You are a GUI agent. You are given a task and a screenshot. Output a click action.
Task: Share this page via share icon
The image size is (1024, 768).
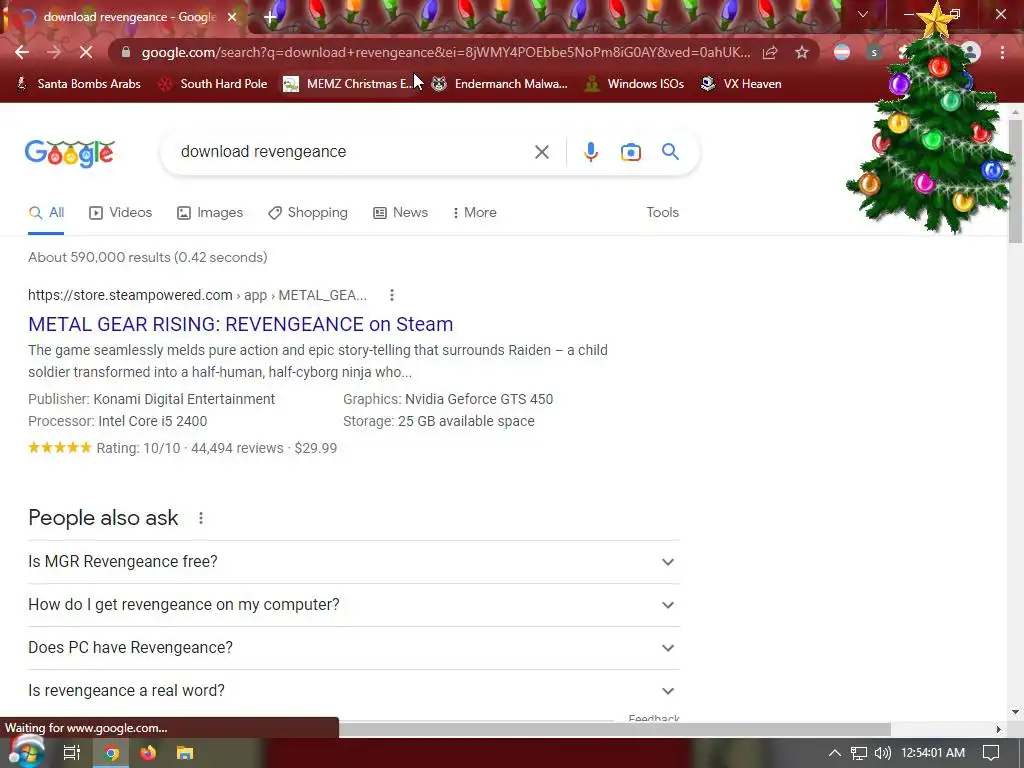coord(770,52)
